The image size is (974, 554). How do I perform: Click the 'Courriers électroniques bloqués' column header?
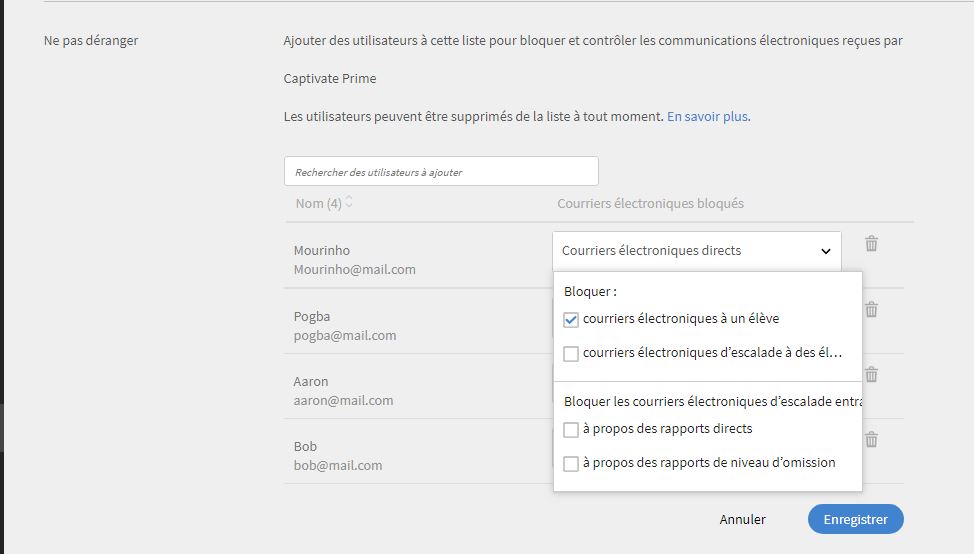[650, 203]
